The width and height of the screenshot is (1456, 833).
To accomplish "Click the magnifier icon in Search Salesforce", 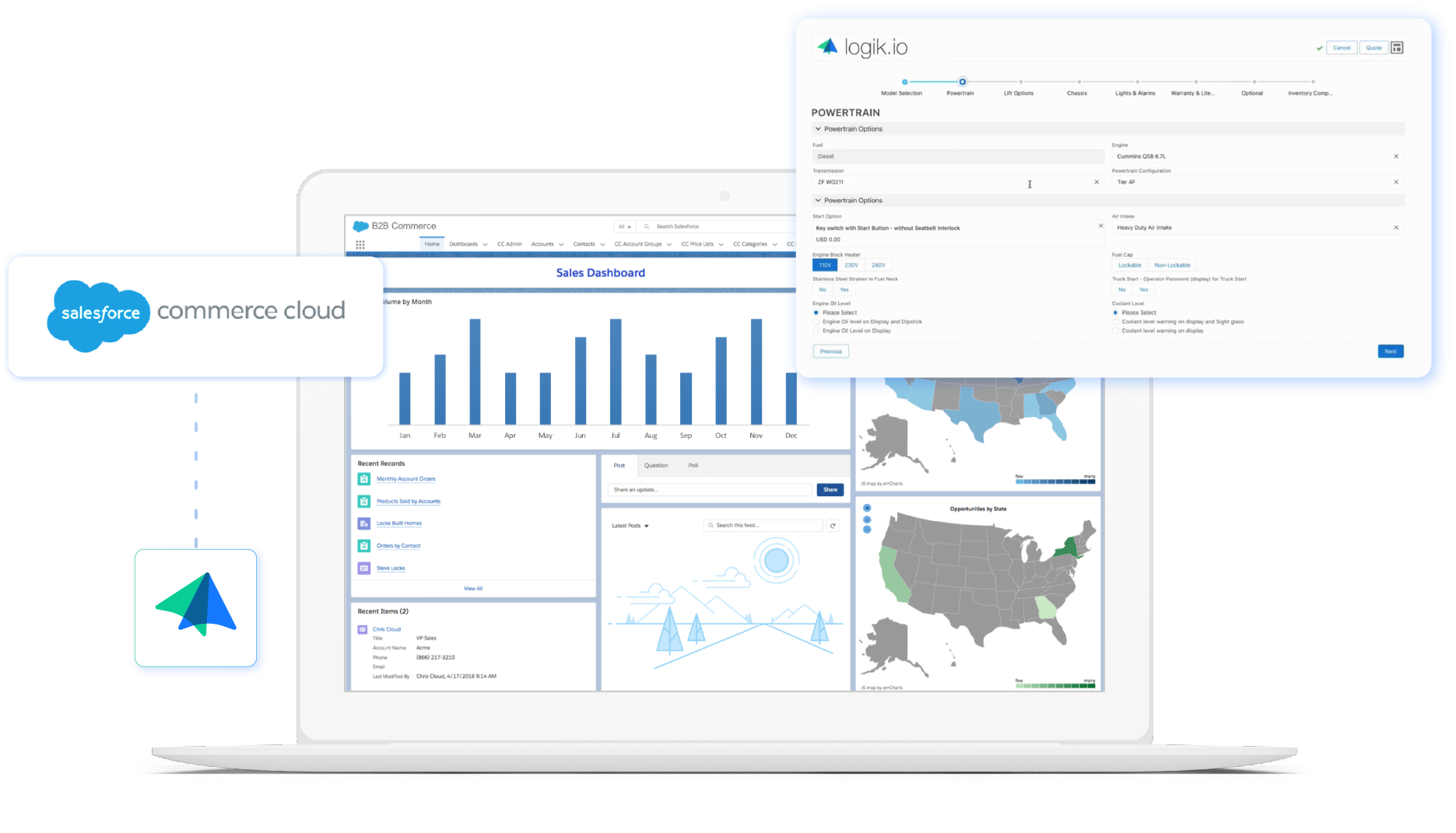I will point(647,226).
